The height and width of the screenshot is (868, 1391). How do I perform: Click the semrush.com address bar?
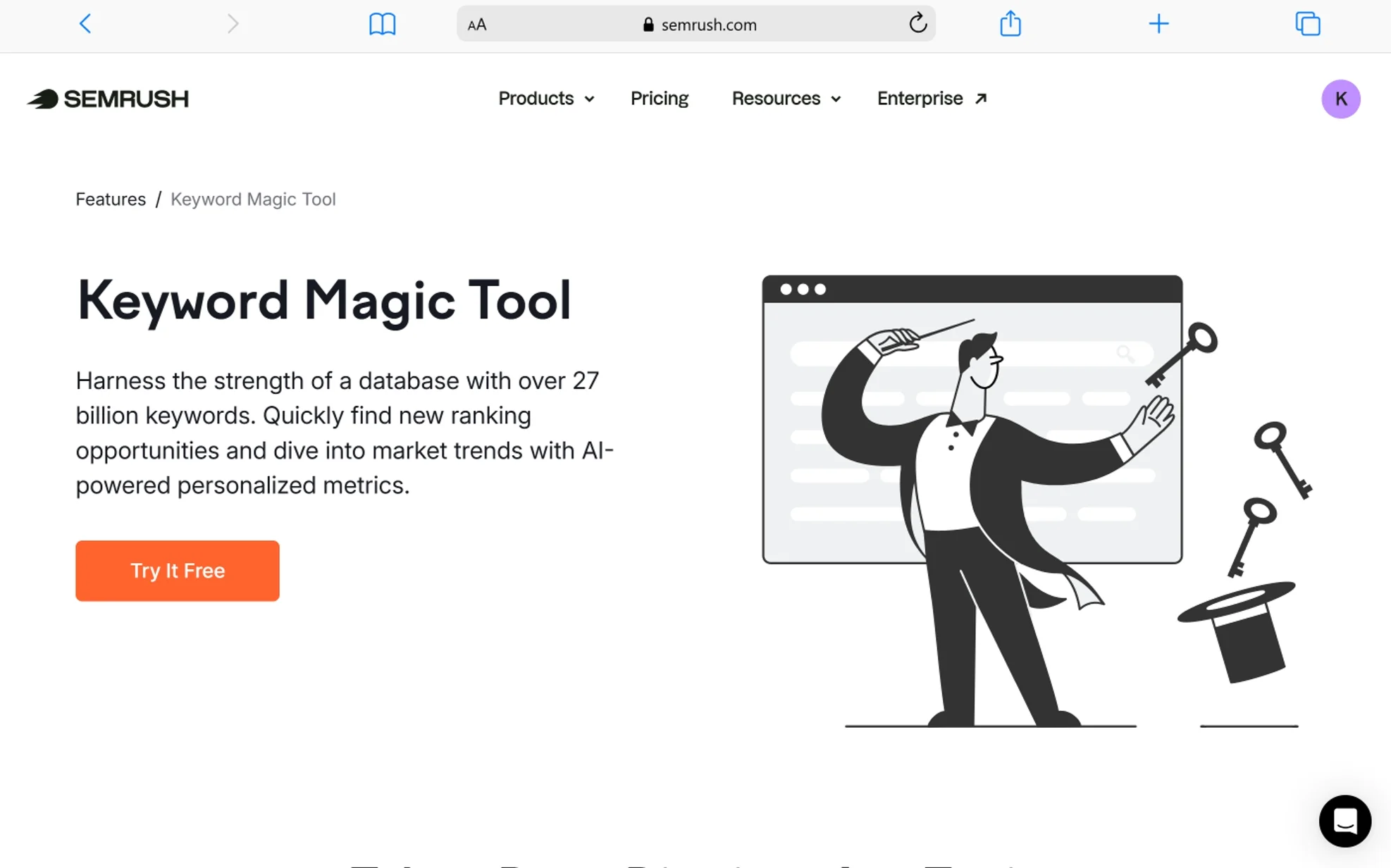[x=695, y=24]
